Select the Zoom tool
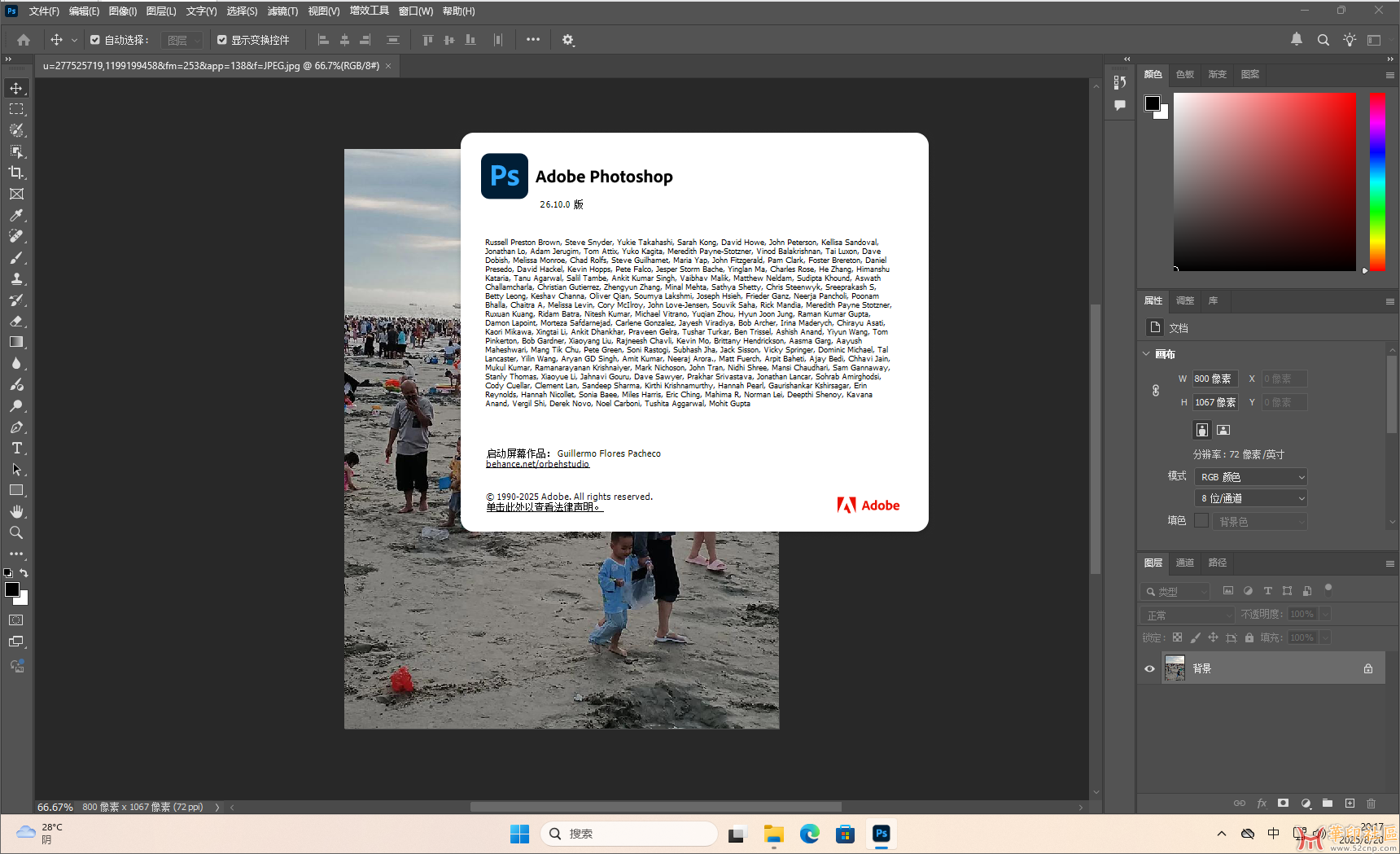 coord(16,532)
